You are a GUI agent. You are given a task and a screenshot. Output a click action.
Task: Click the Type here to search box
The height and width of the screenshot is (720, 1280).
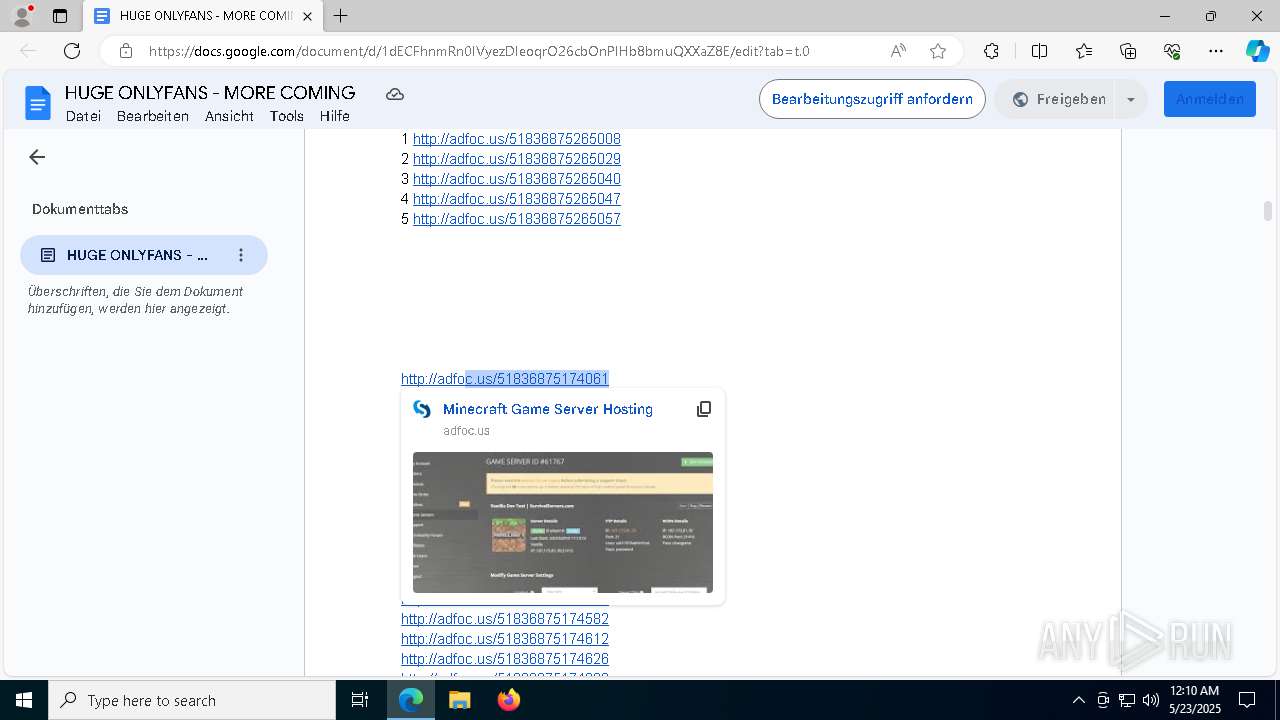[x=192, y=700]
